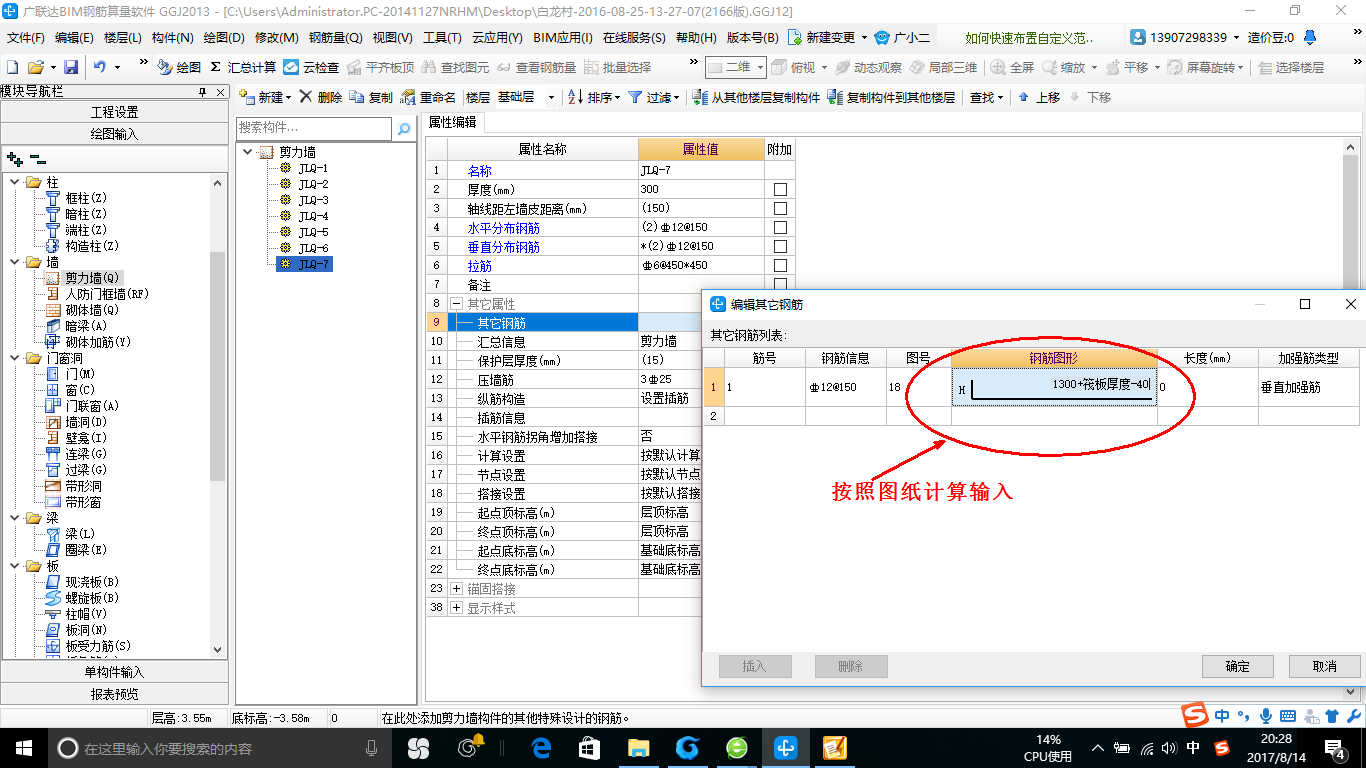
Task: Select component JLQ-3 in the list
Action: 313,200
